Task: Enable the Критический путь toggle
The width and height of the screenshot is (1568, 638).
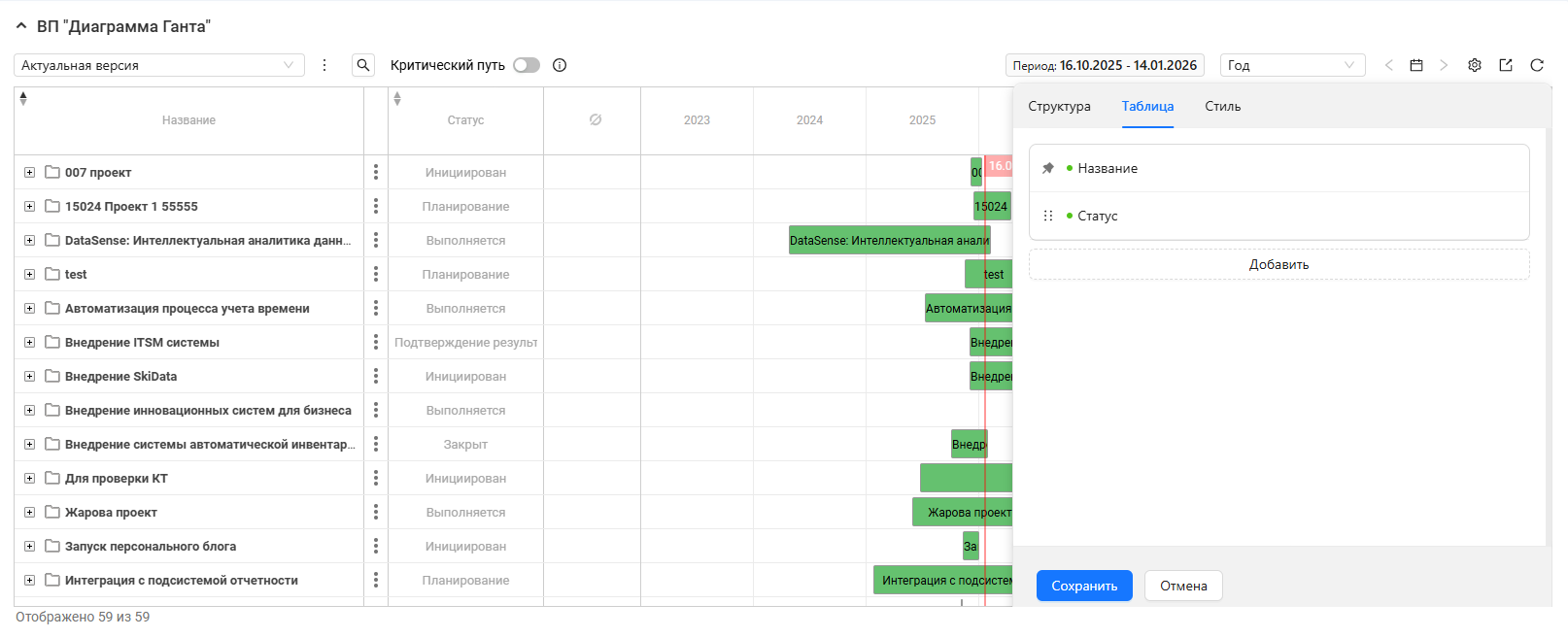Action: 527,65
